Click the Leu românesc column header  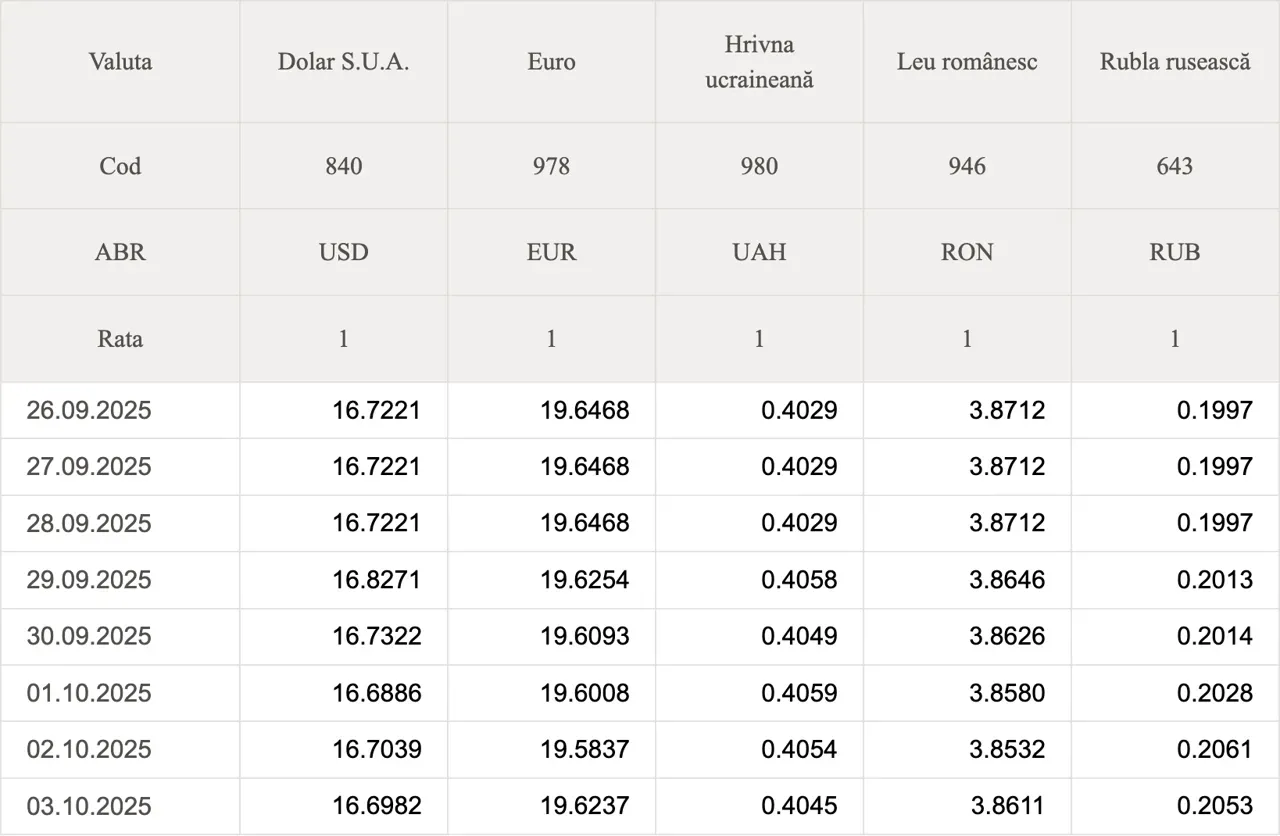pyautogui.click(x=967, y=62)
